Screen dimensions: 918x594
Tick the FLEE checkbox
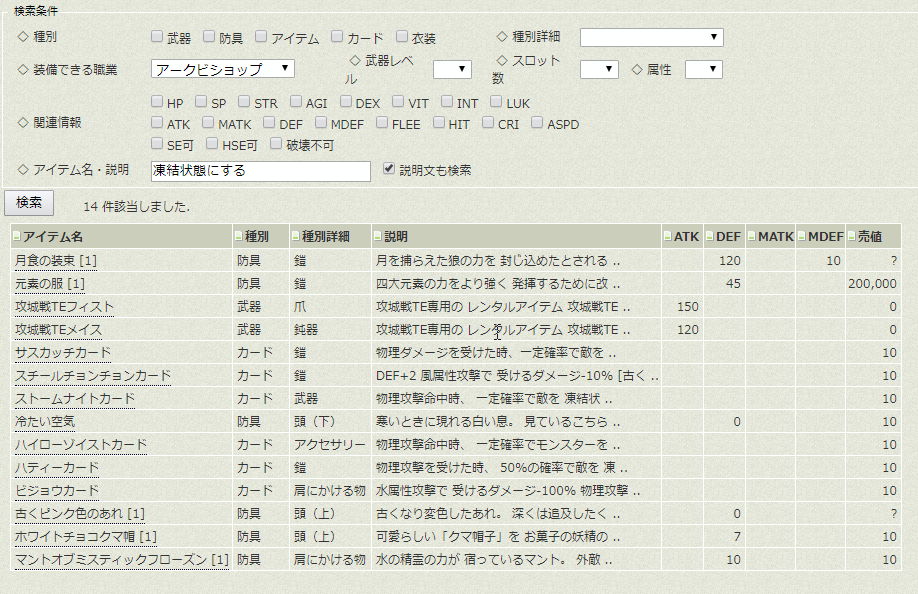click(x=382, y=123)
